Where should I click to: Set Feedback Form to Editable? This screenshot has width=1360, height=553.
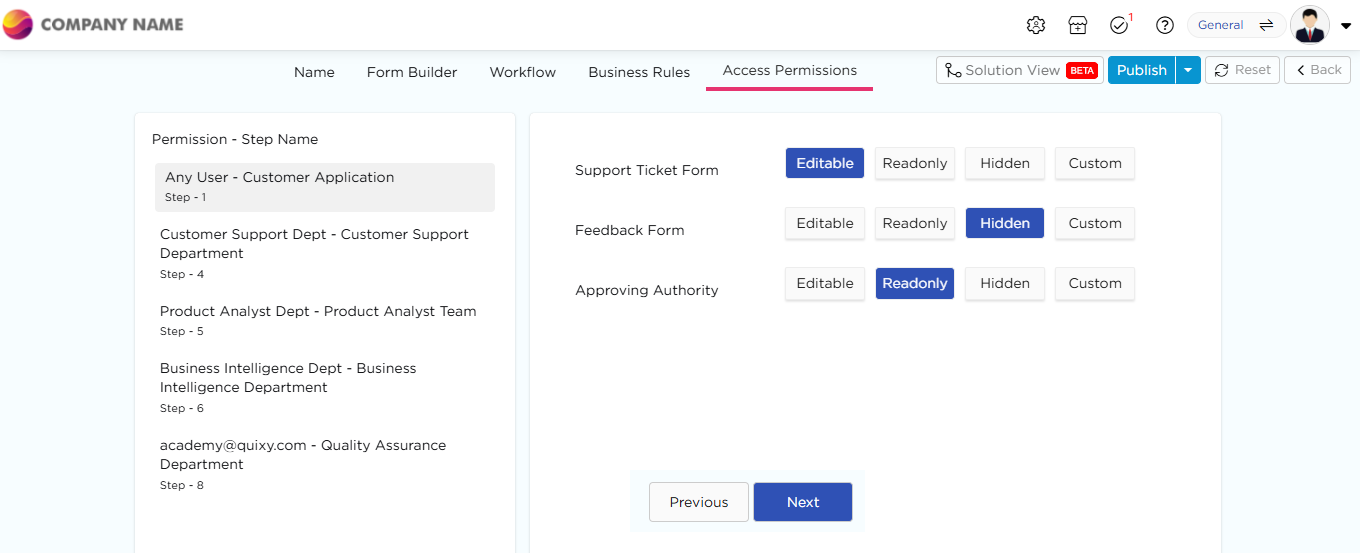[x=824, y=223]
